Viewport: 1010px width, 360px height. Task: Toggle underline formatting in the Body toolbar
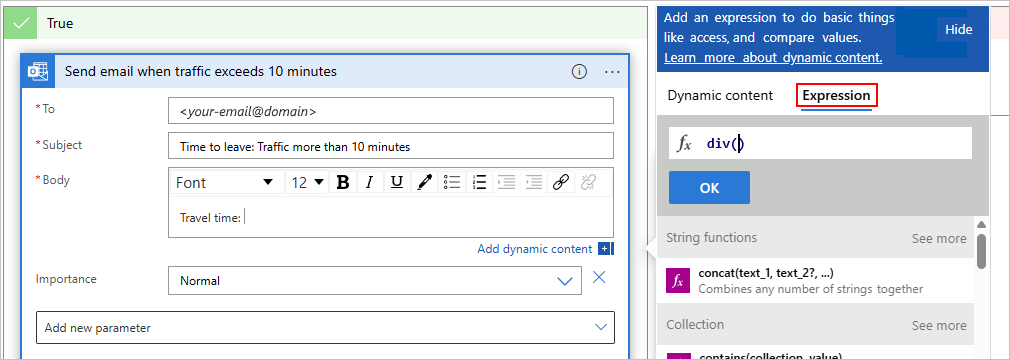pos(397,183)
